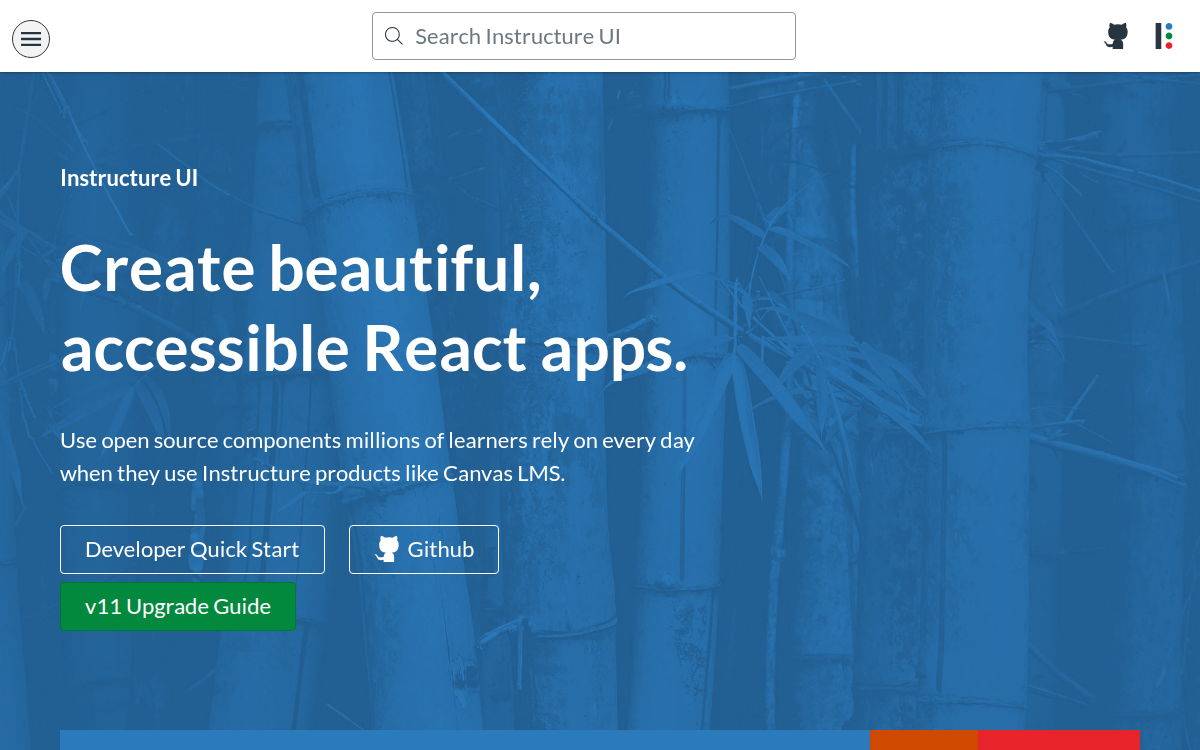The image size is (1200, 750).
Task: Focus the Search Instructure UI field
Action: (x=584, y=36)
